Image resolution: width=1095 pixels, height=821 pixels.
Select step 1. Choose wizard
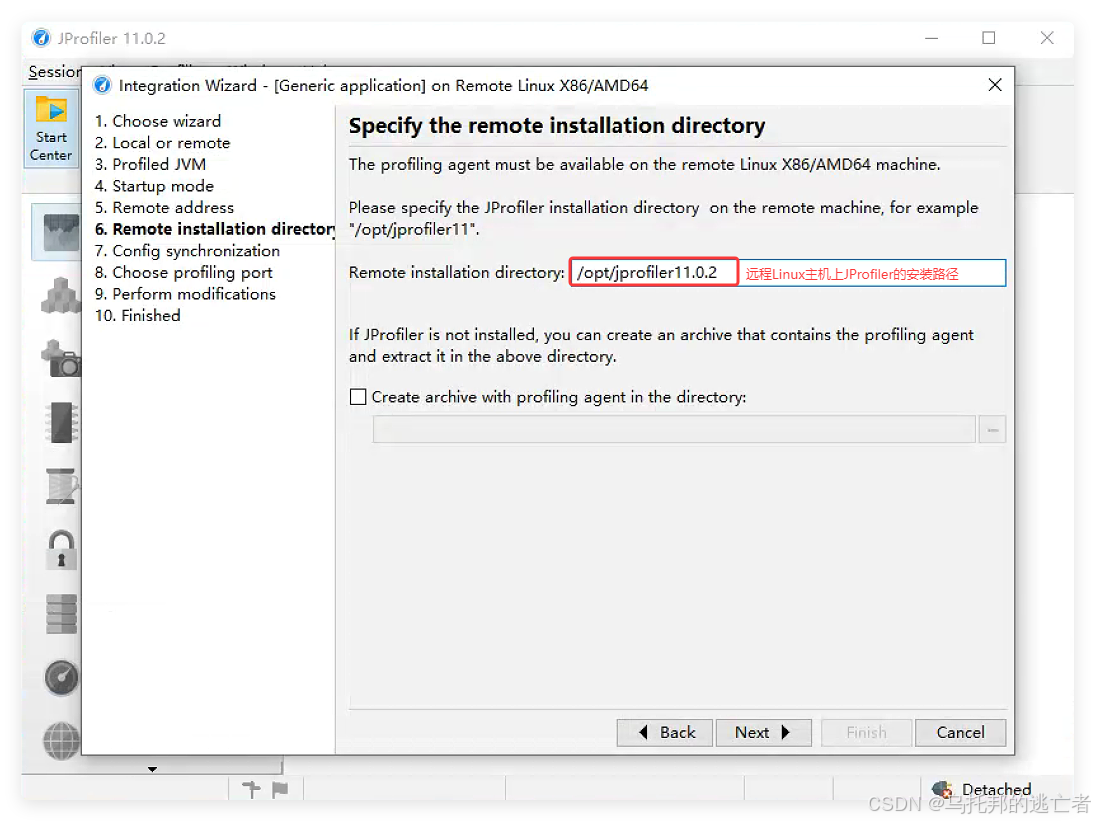158,121
